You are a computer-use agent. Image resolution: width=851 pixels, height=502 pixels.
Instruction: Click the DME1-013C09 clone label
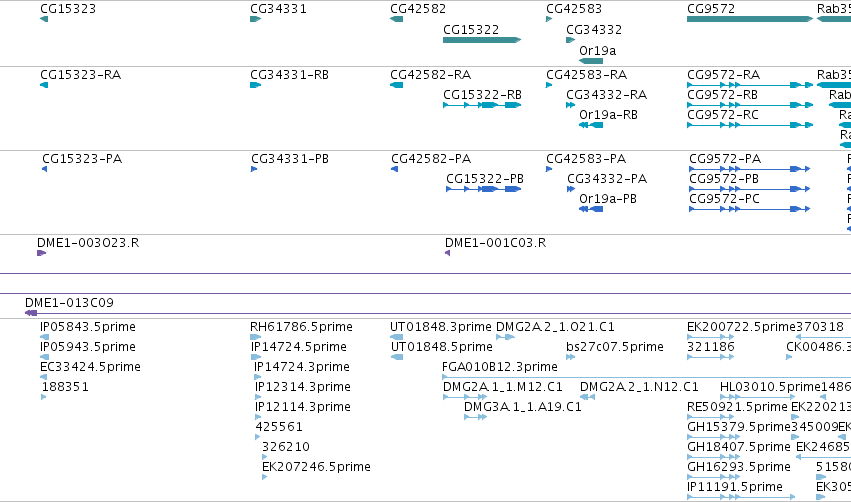(69, 302)
